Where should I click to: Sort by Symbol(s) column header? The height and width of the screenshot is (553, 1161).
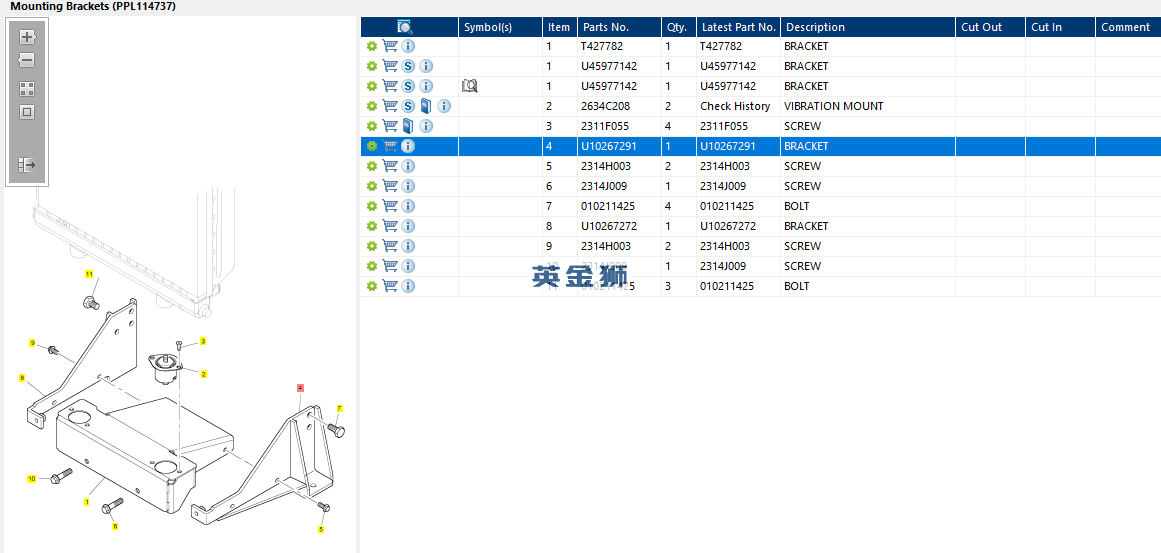501,27
